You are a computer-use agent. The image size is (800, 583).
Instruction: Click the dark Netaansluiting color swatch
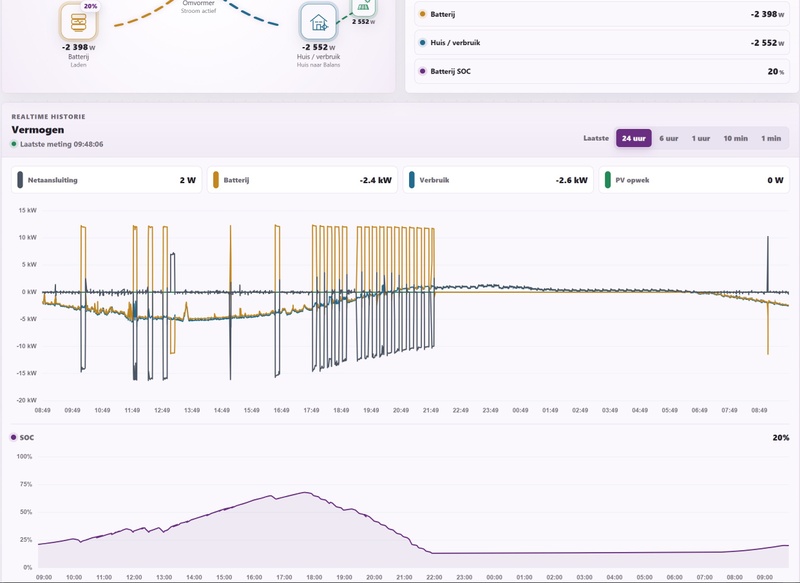pyautogui.click(x=20, y=180)
